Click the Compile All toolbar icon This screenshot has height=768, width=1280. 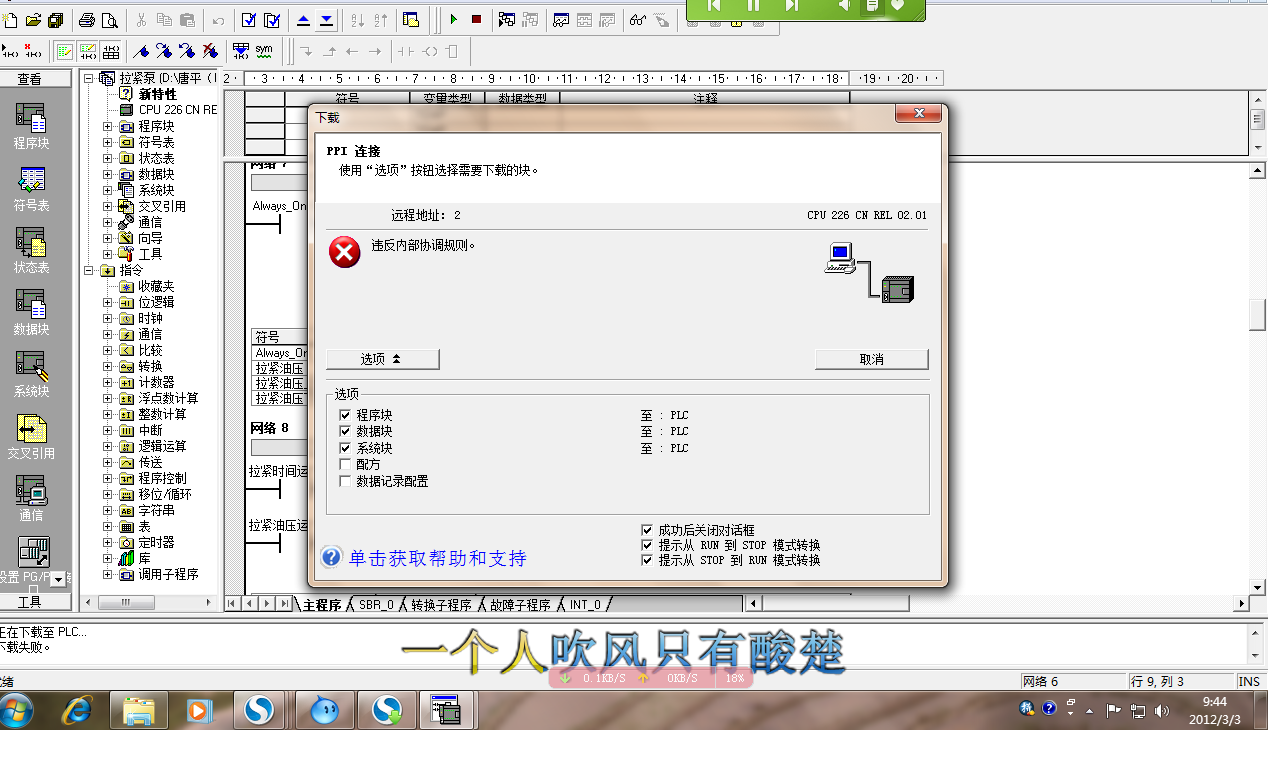coord(271,20)
